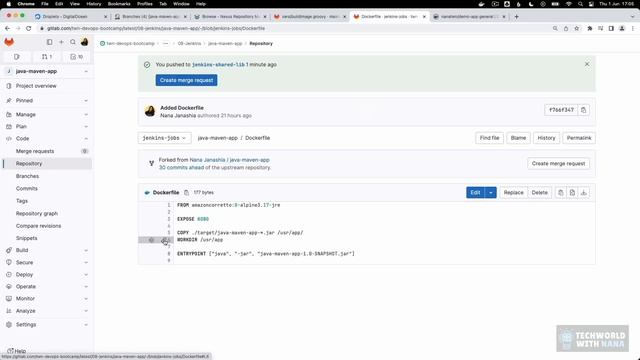Image resolution: width=640 pixels, height=360 pixels.
Task: Open raw file icon in file toolbar
Action: pos(572,193)
